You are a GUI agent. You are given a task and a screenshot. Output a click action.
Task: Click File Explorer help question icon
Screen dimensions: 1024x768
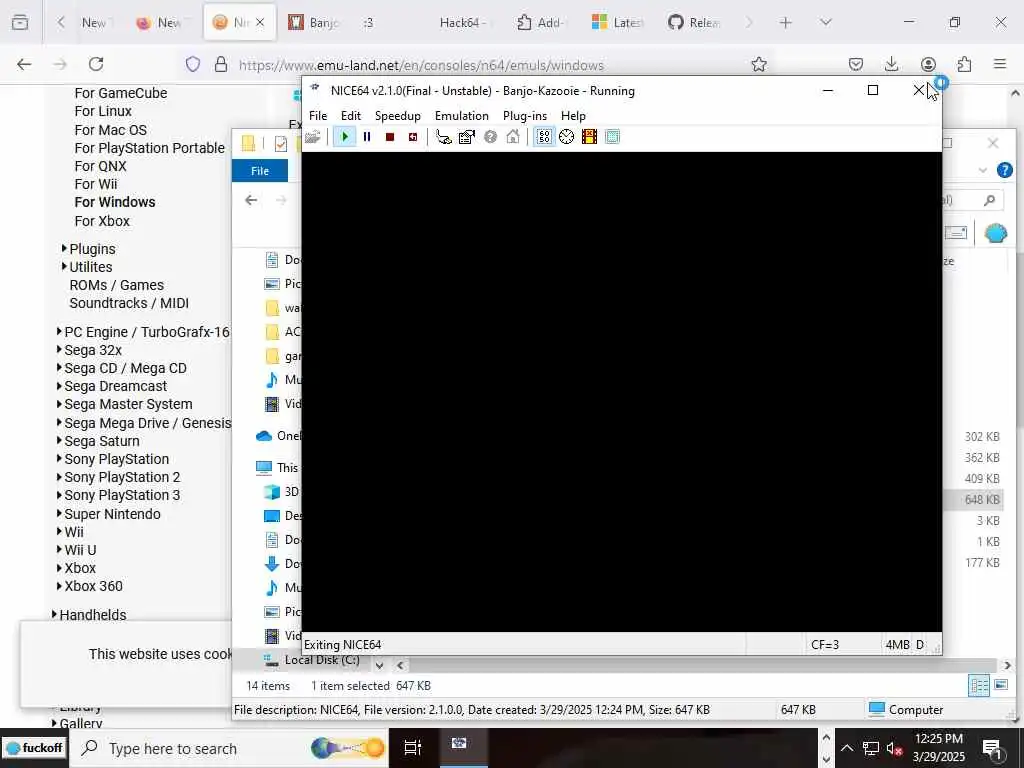1004,170
